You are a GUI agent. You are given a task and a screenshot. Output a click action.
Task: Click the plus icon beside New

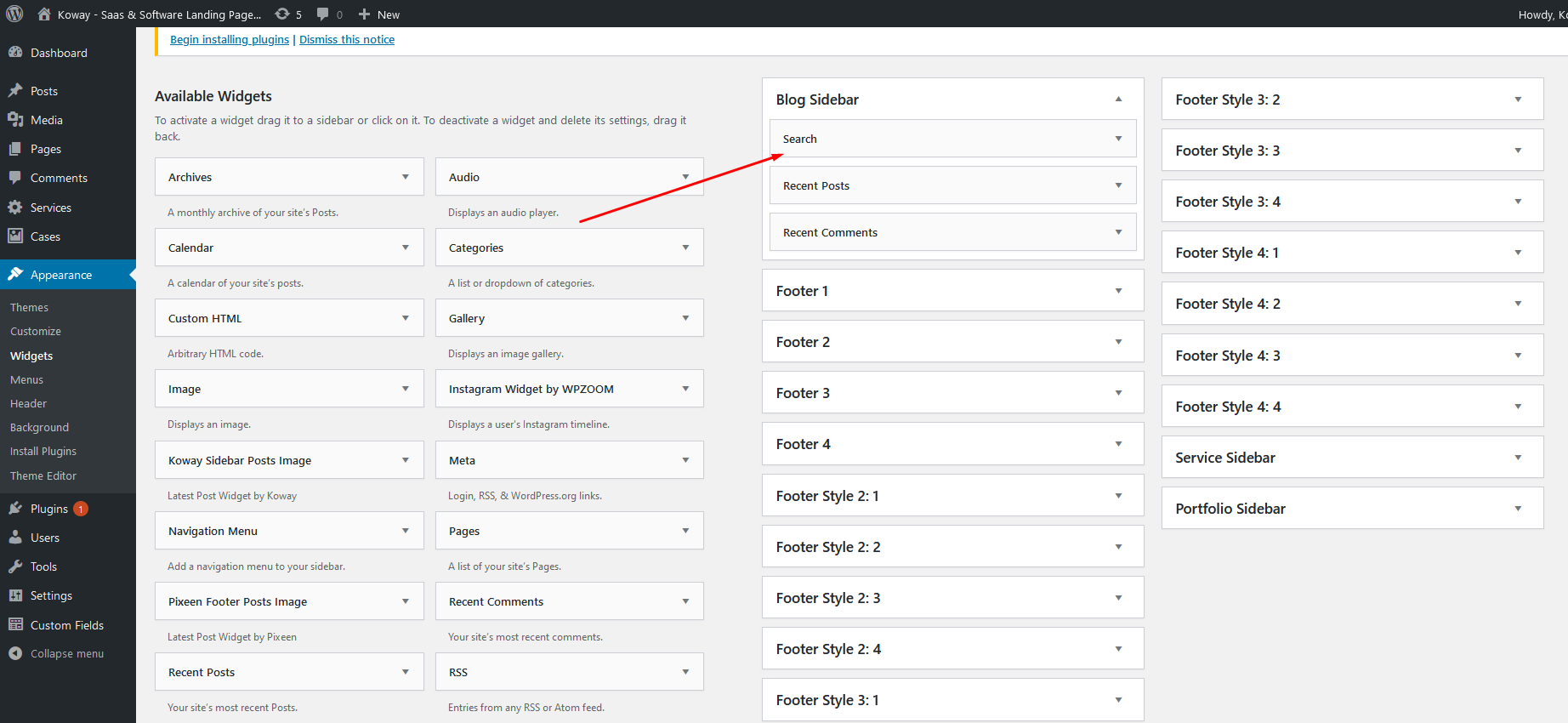point(364,14)
